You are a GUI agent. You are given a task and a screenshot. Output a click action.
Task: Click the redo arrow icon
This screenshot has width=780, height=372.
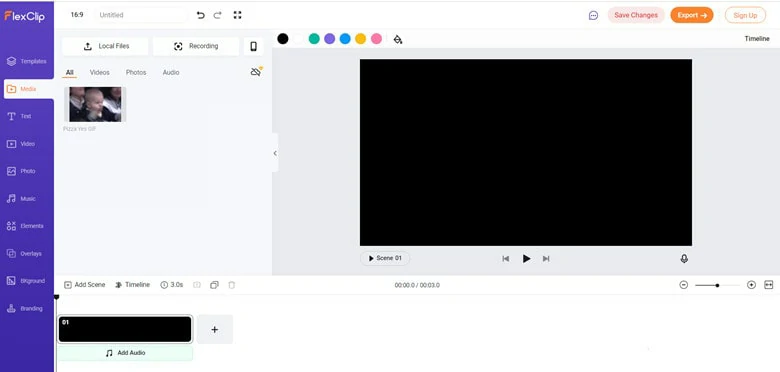pos(217,15)
